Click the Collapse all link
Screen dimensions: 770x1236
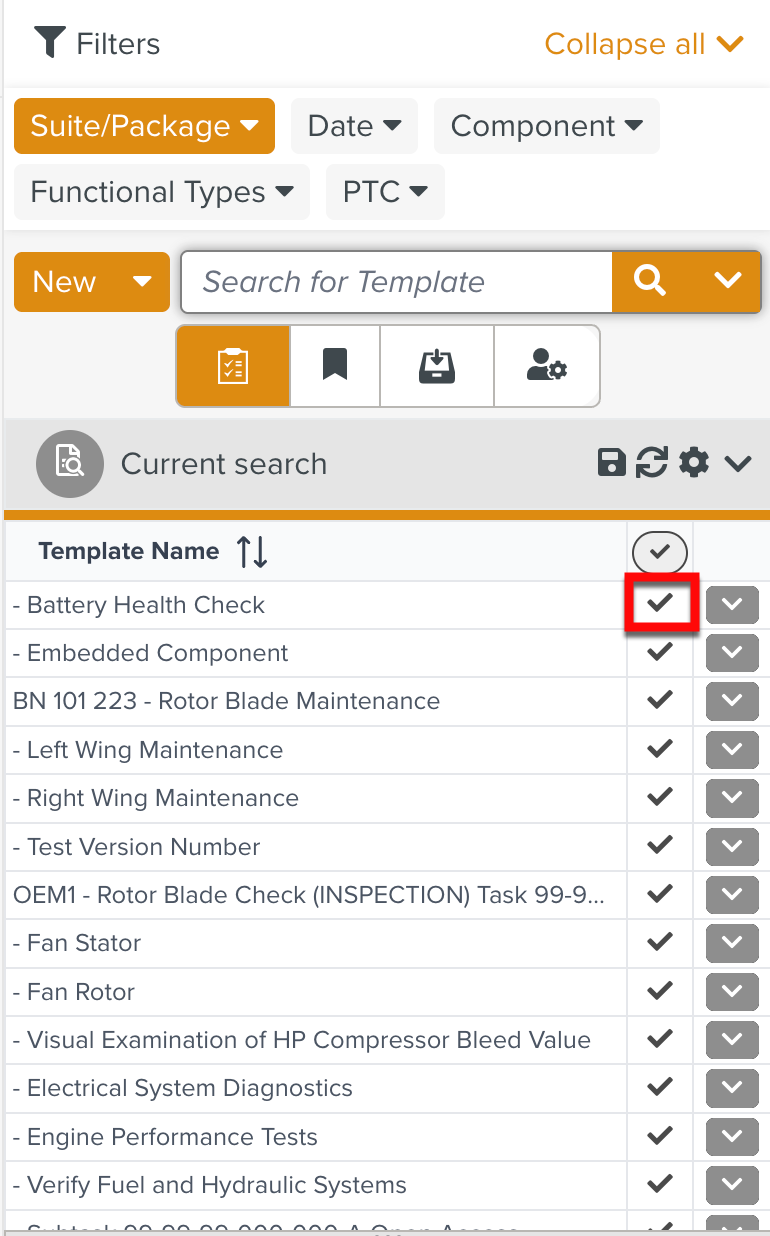[643, 44]
